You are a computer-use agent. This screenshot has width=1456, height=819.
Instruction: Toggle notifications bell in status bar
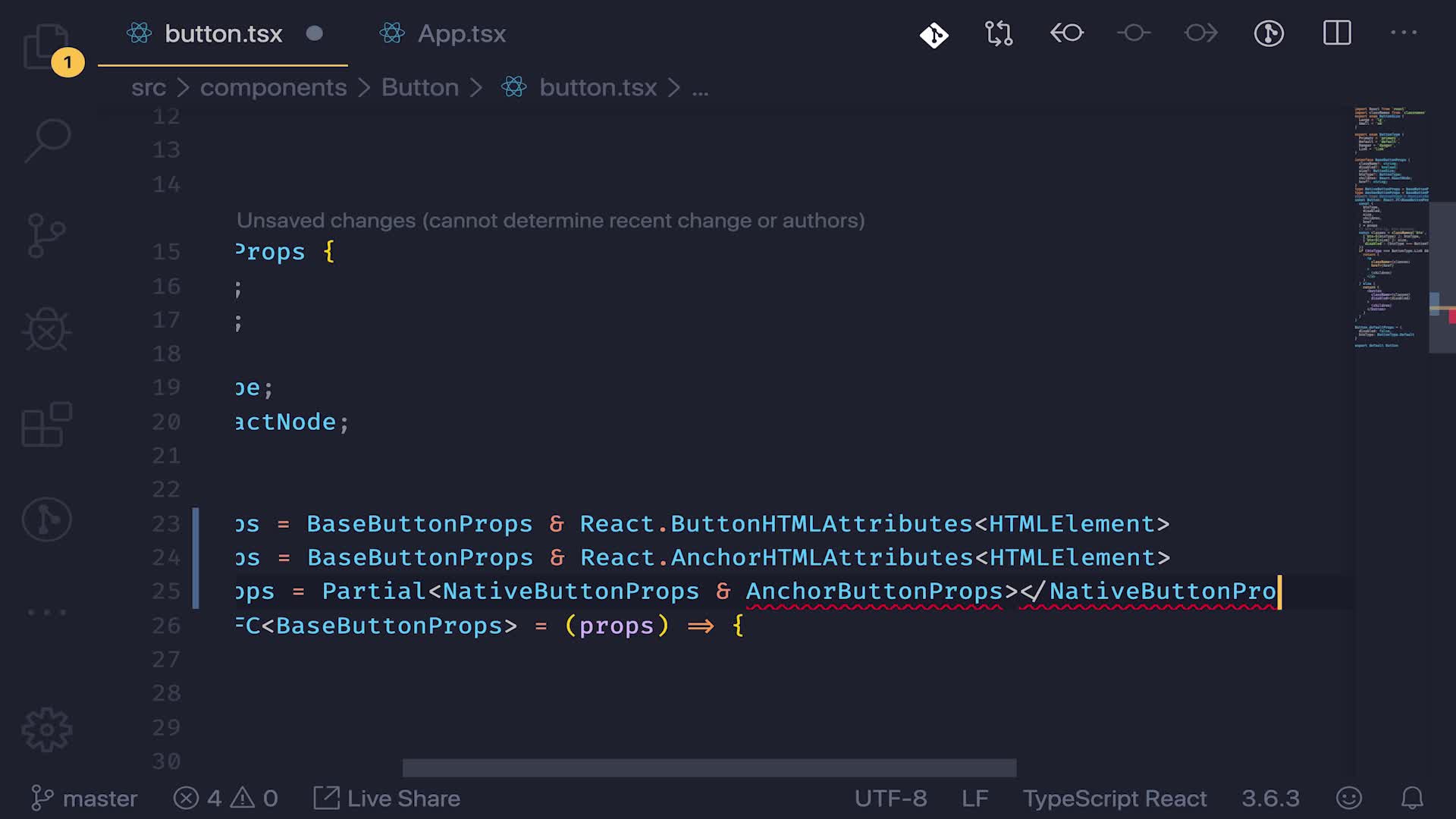[x=1411, y=799]
